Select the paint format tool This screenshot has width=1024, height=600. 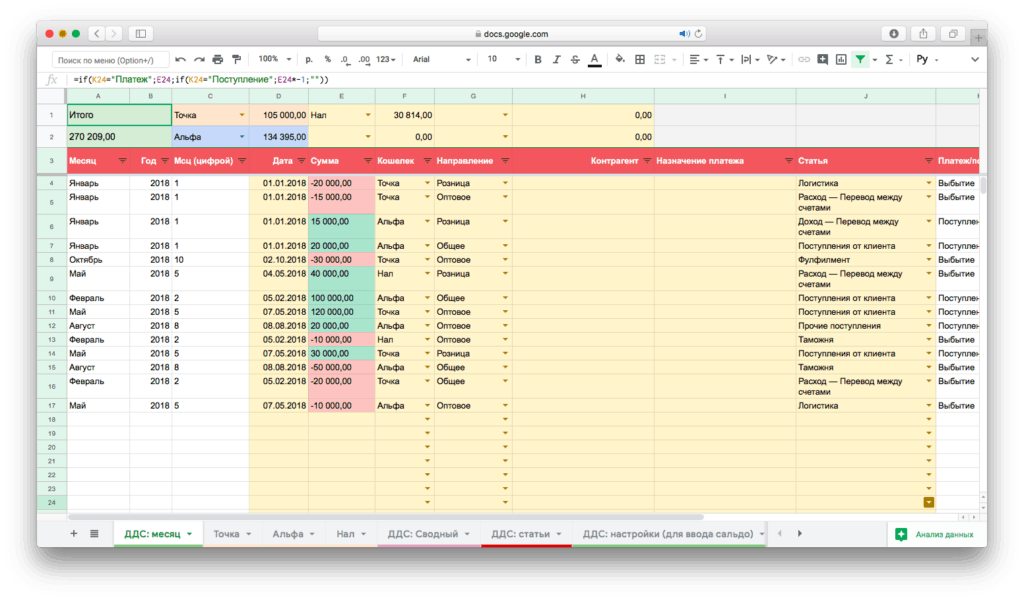coord(236,60)
